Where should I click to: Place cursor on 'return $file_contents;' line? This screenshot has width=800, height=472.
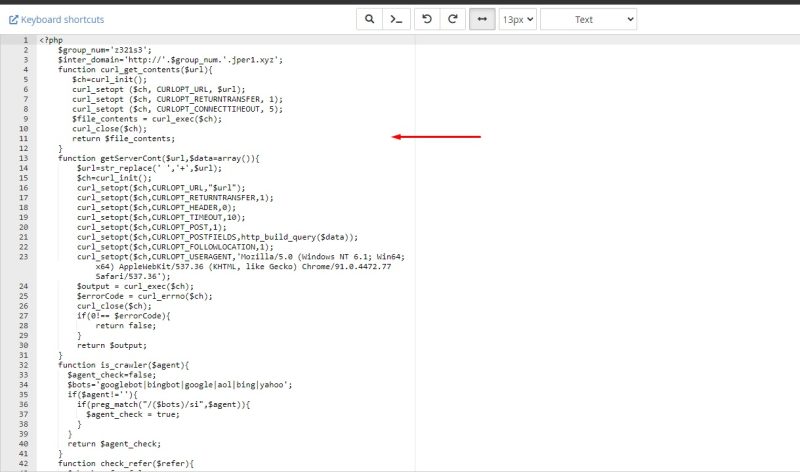pos(123,138)
